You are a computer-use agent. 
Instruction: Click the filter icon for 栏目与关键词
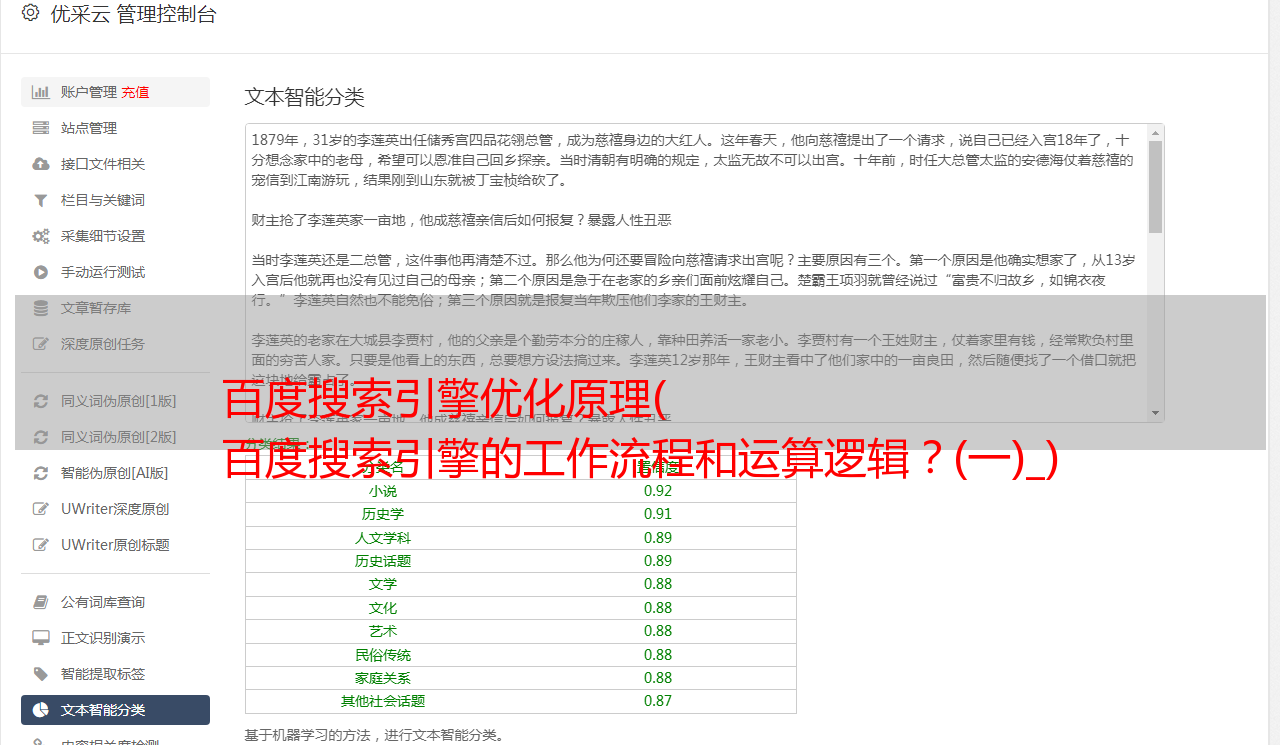tap(41, 200)
